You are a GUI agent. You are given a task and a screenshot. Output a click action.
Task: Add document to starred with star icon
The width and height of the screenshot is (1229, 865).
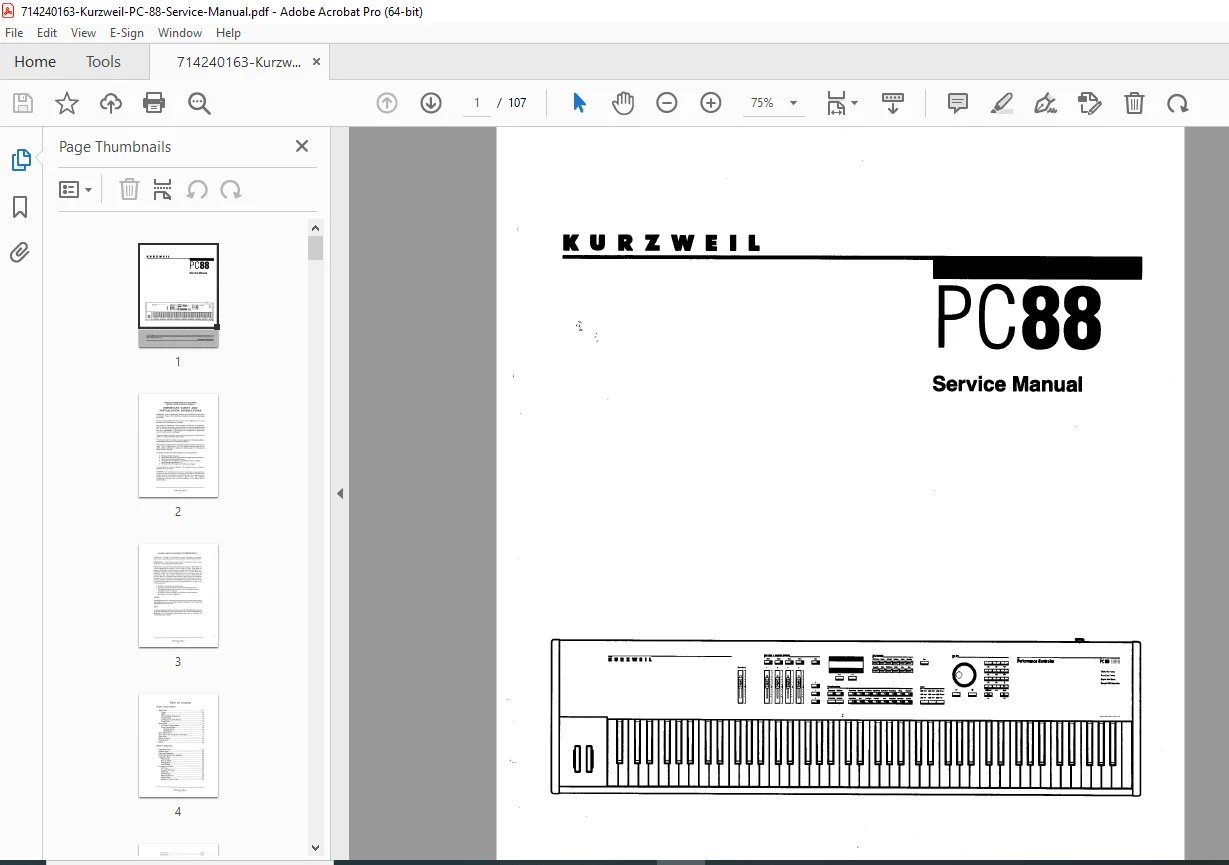point(66,103)
